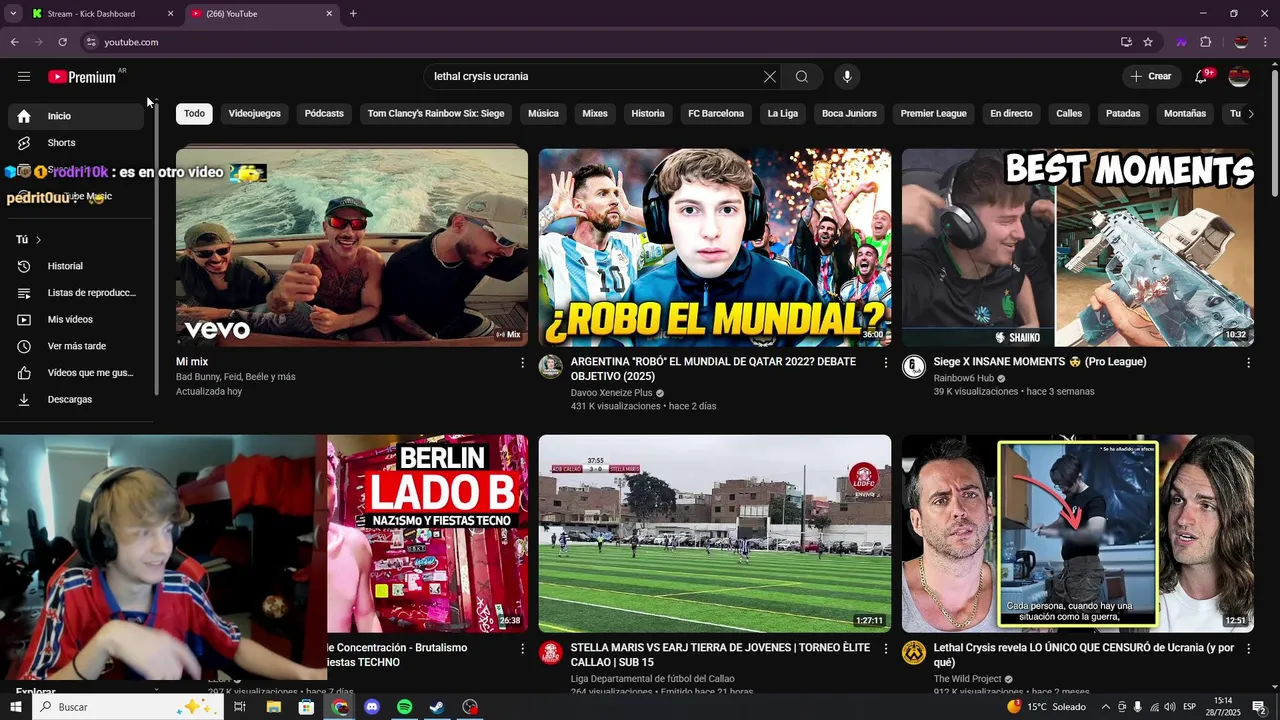Expand the Tú section chevron

(x=38, y=240)
